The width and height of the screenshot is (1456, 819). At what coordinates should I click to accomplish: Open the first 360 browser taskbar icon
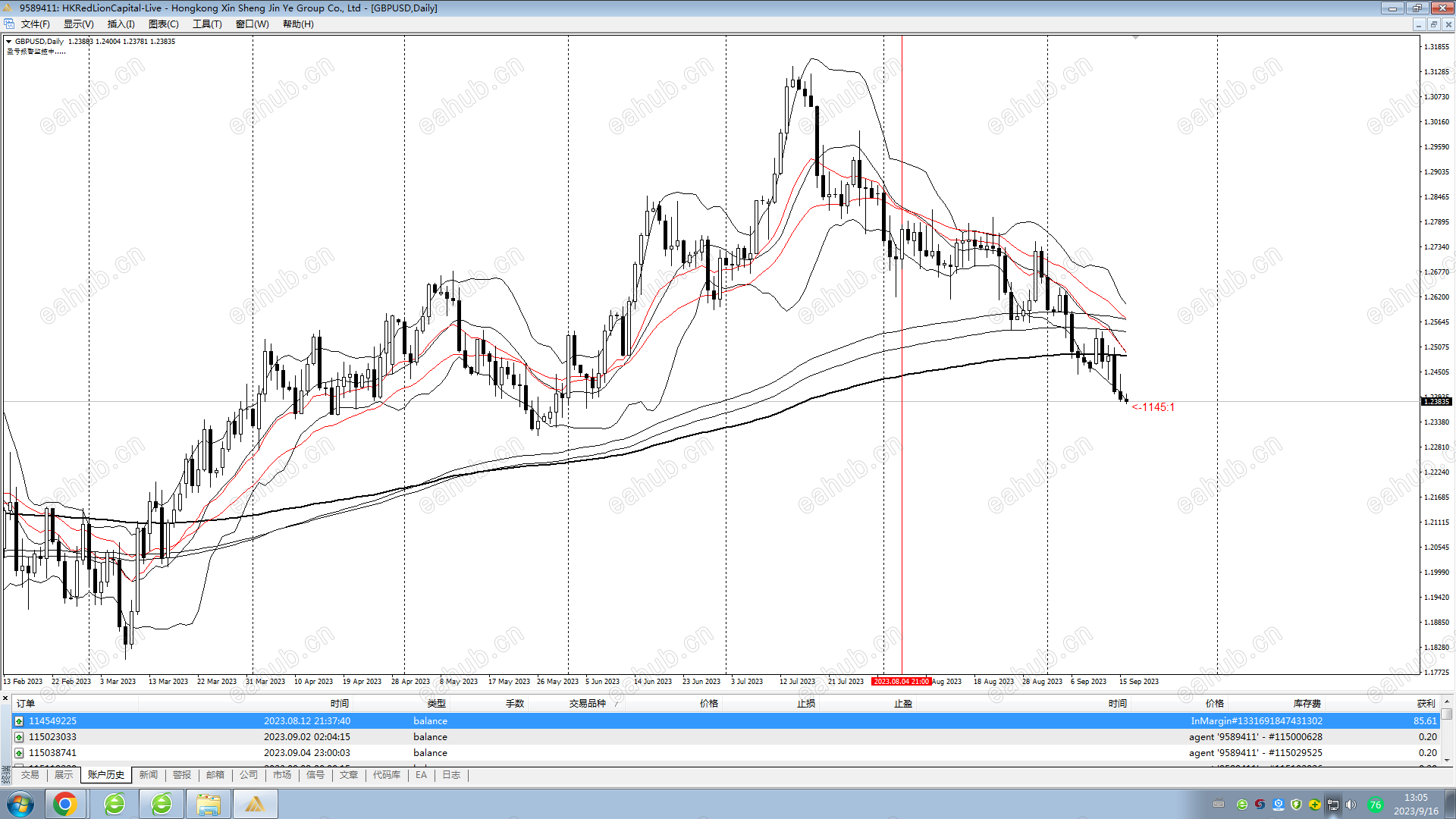[x=115, y=804]
